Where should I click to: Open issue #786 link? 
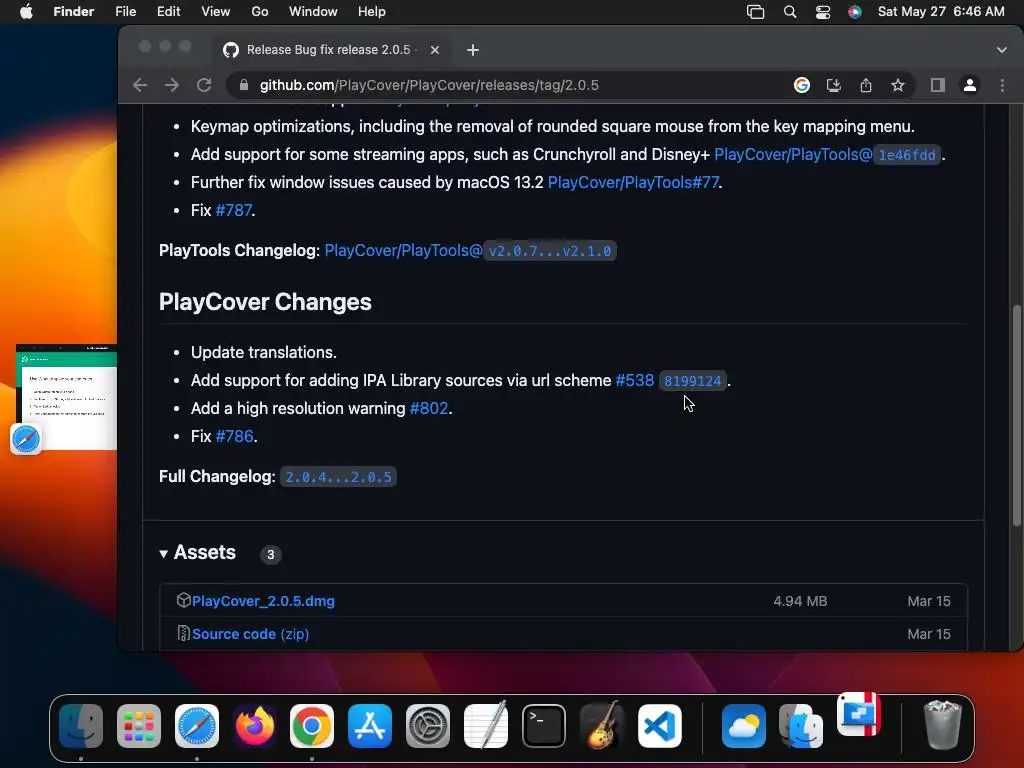234,436
